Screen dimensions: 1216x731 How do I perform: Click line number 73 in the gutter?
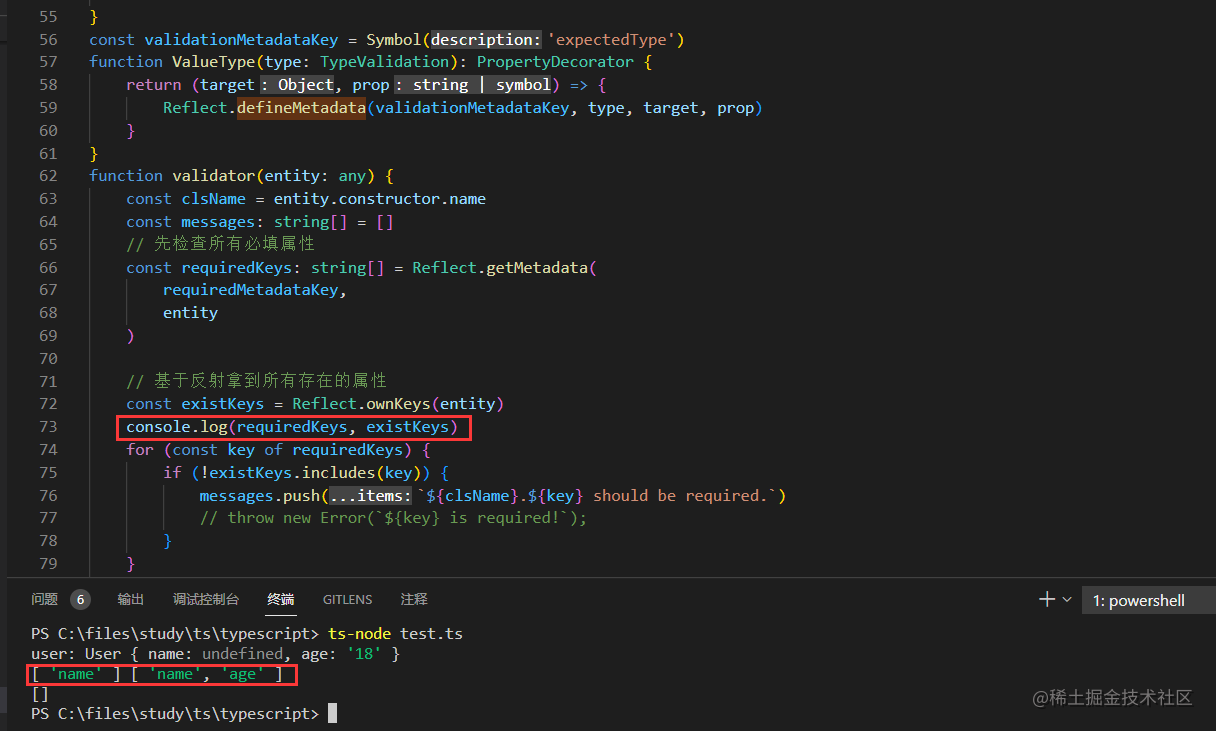(48, 427)
